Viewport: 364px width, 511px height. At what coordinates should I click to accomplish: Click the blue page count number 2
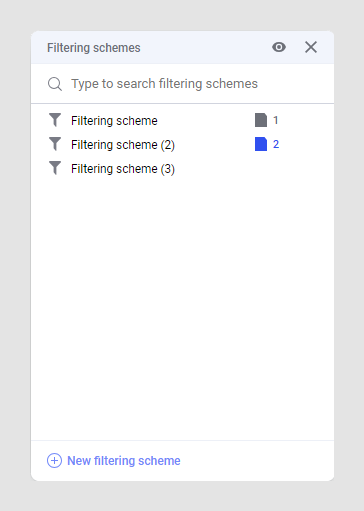tap(276, 144)
